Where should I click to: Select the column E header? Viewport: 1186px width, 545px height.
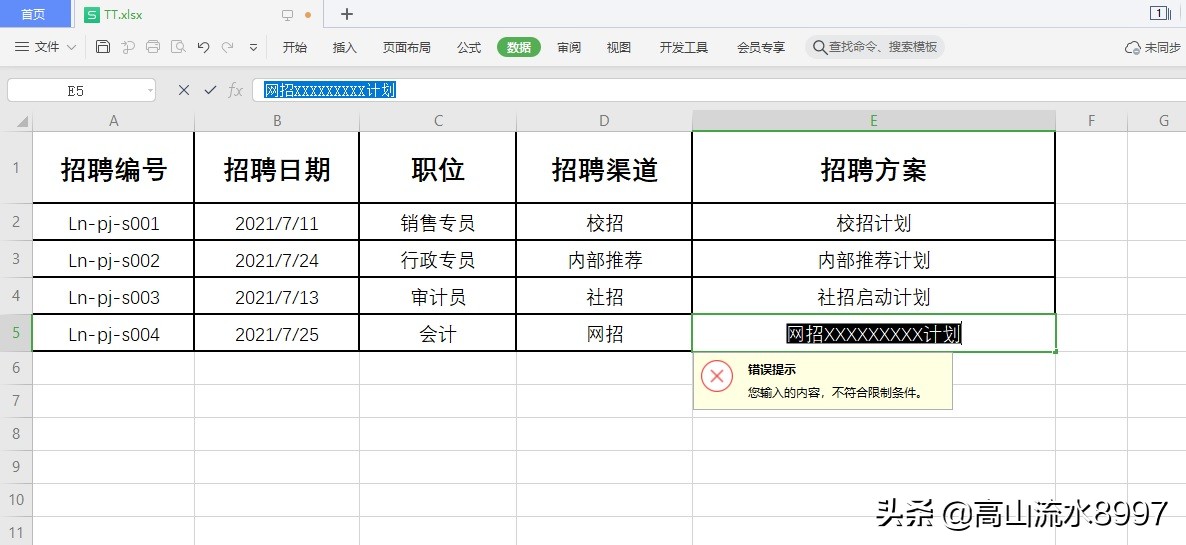[873, 121]
